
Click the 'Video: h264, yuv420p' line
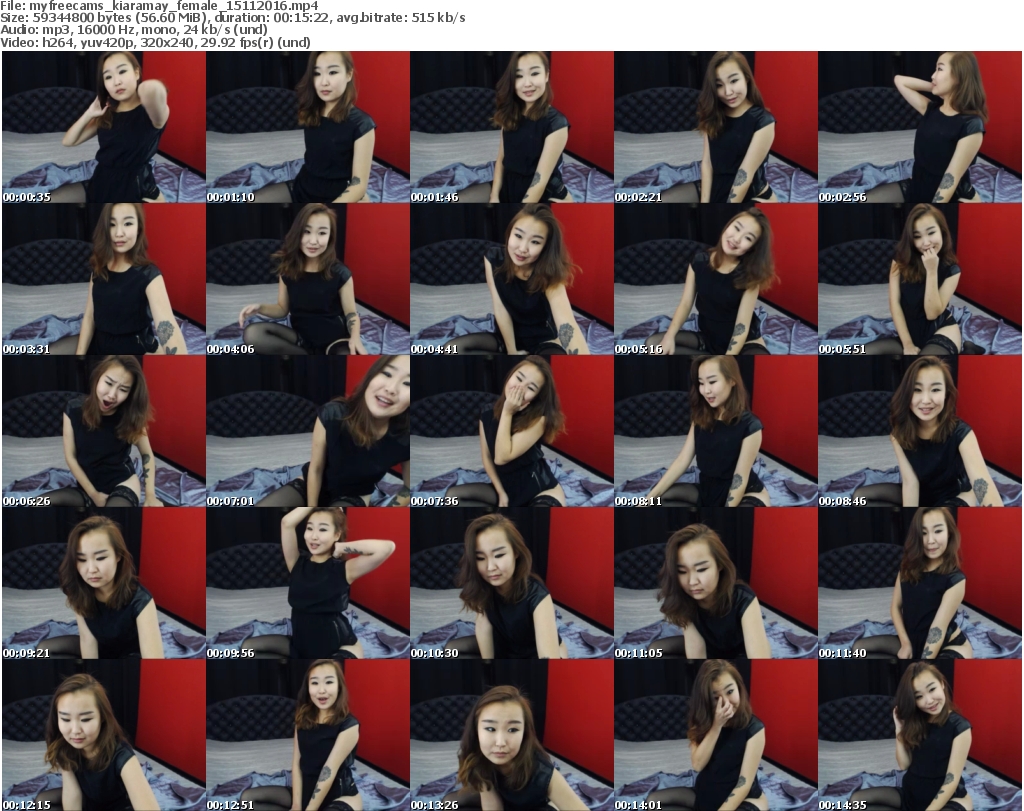tap(155, 42)
